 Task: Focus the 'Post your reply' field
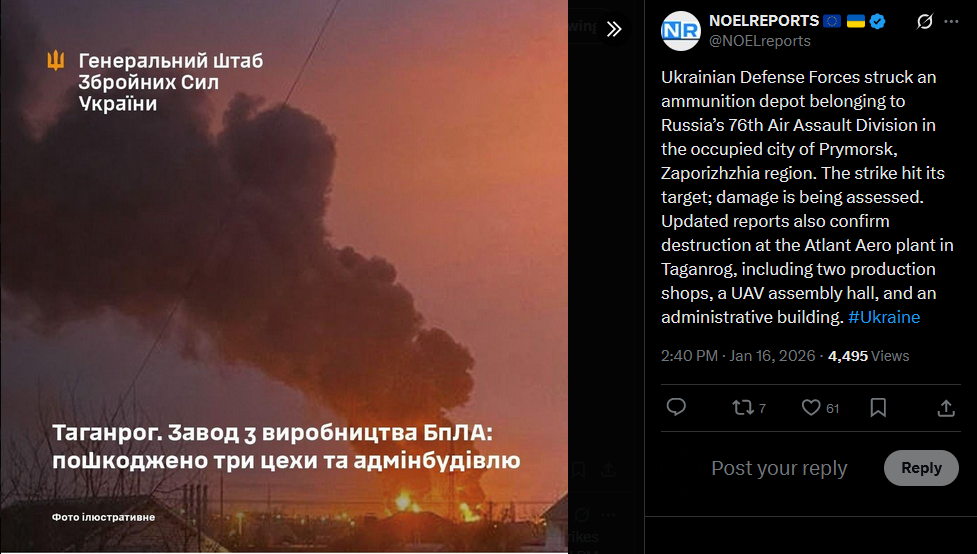click(x=779, y=468)
